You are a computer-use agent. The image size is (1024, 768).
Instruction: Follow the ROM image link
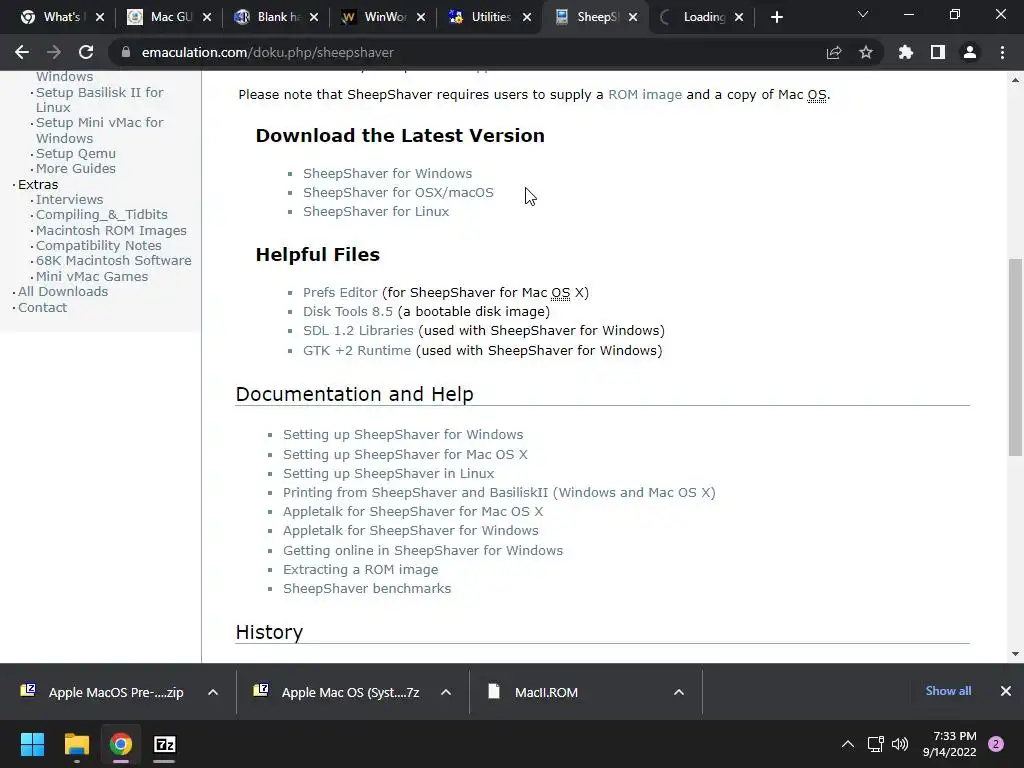[x=645, y=94]
